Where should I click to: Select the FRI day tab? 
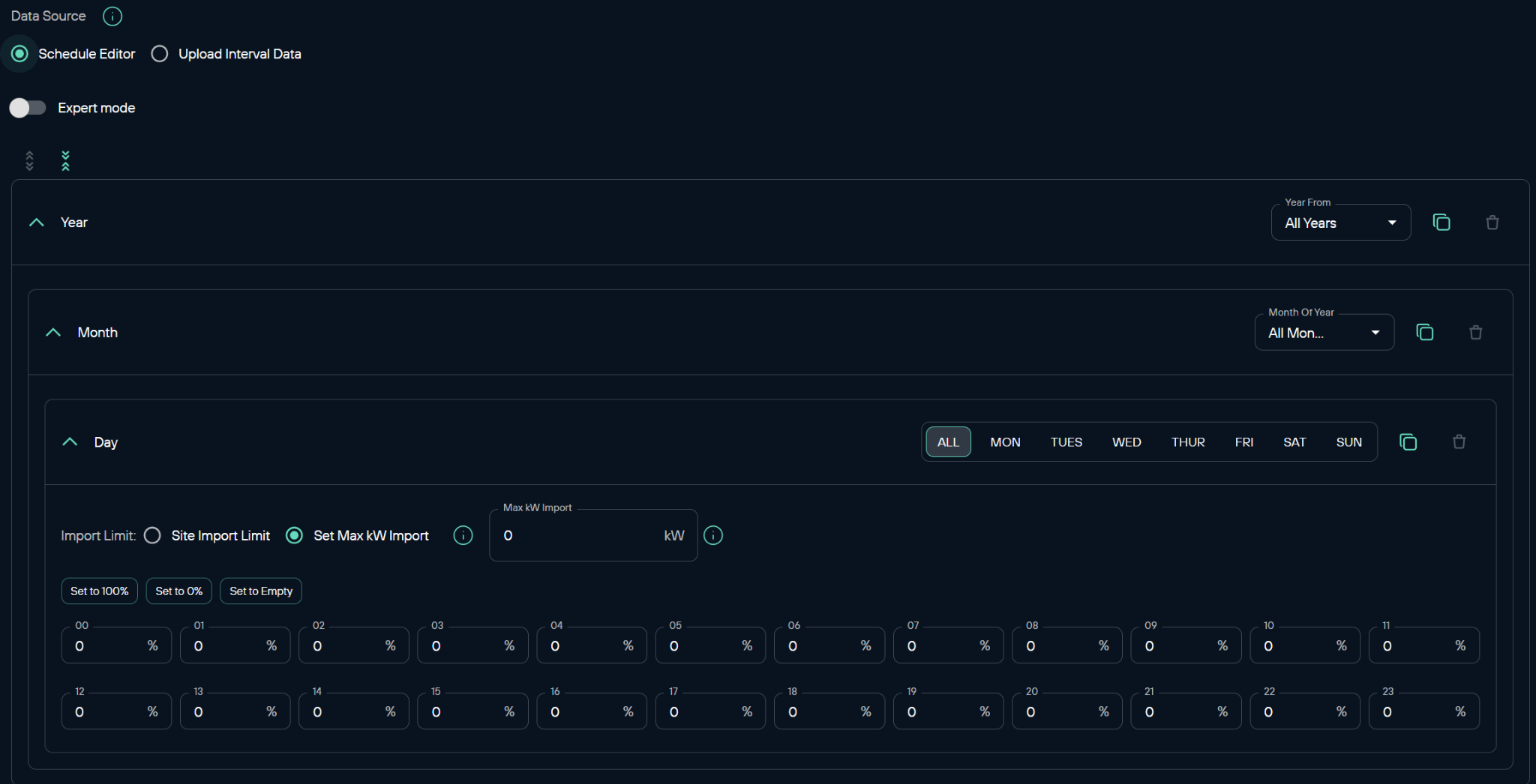pos(1244,442)
